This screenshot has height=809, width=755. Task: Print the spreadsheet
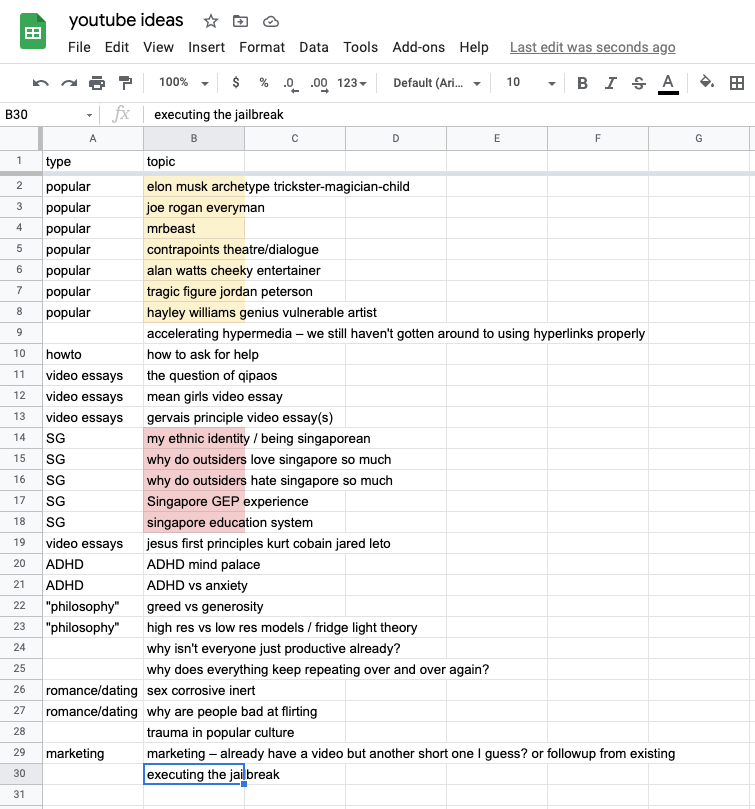pos(97,83)
